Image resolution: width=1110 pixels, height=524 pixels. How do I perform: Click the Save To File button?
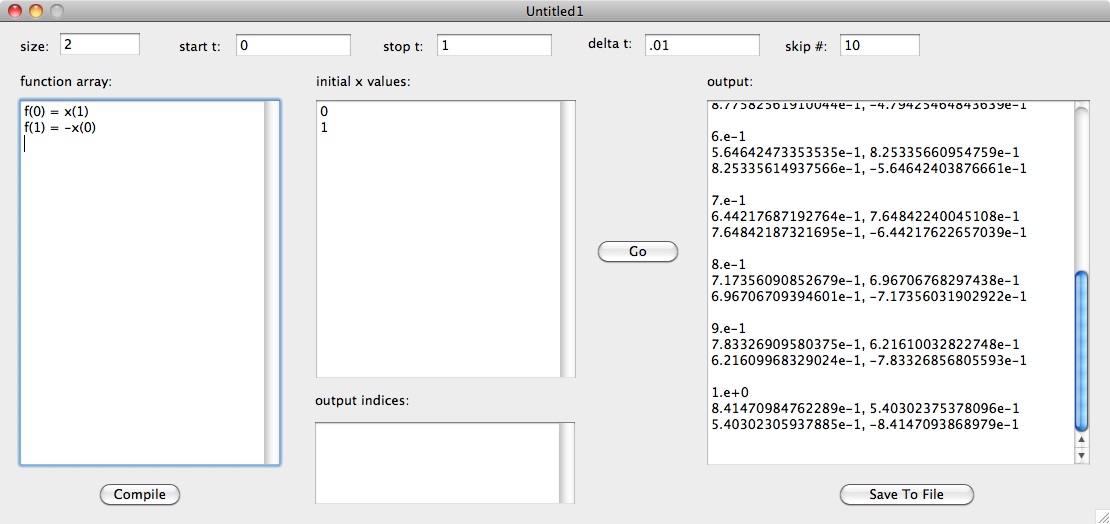906,494
